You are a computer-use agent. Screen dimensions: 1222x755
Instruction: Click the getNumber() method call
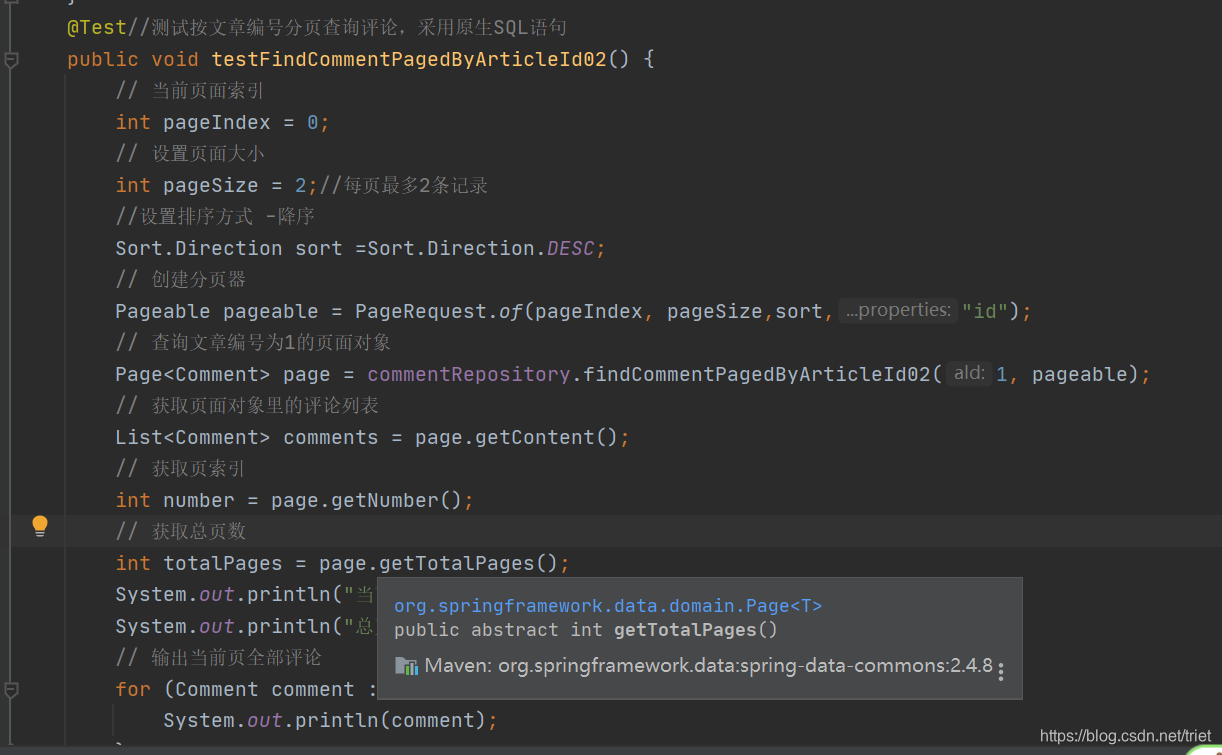[x=397, y=500]
